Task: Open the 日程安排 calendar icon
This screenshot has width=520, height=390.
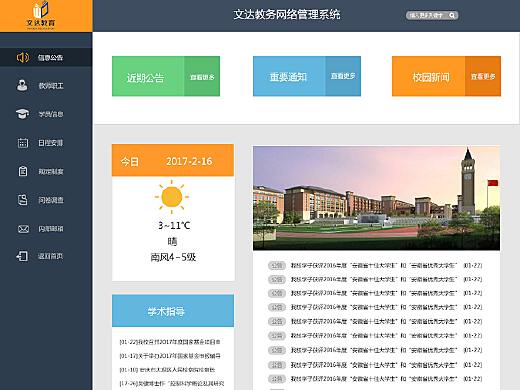Action: click(x=23, y=143)
